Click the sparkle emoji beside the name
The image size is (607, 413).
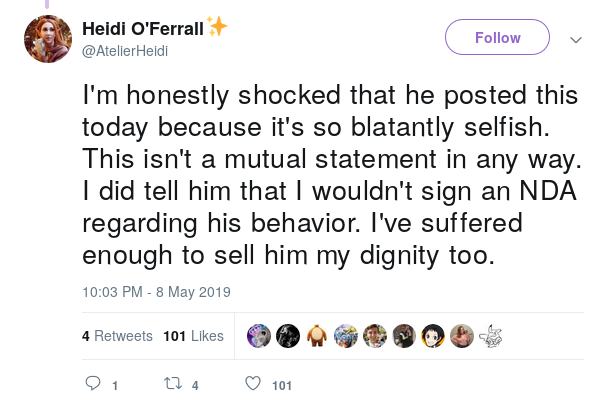(x=217, y=27)
